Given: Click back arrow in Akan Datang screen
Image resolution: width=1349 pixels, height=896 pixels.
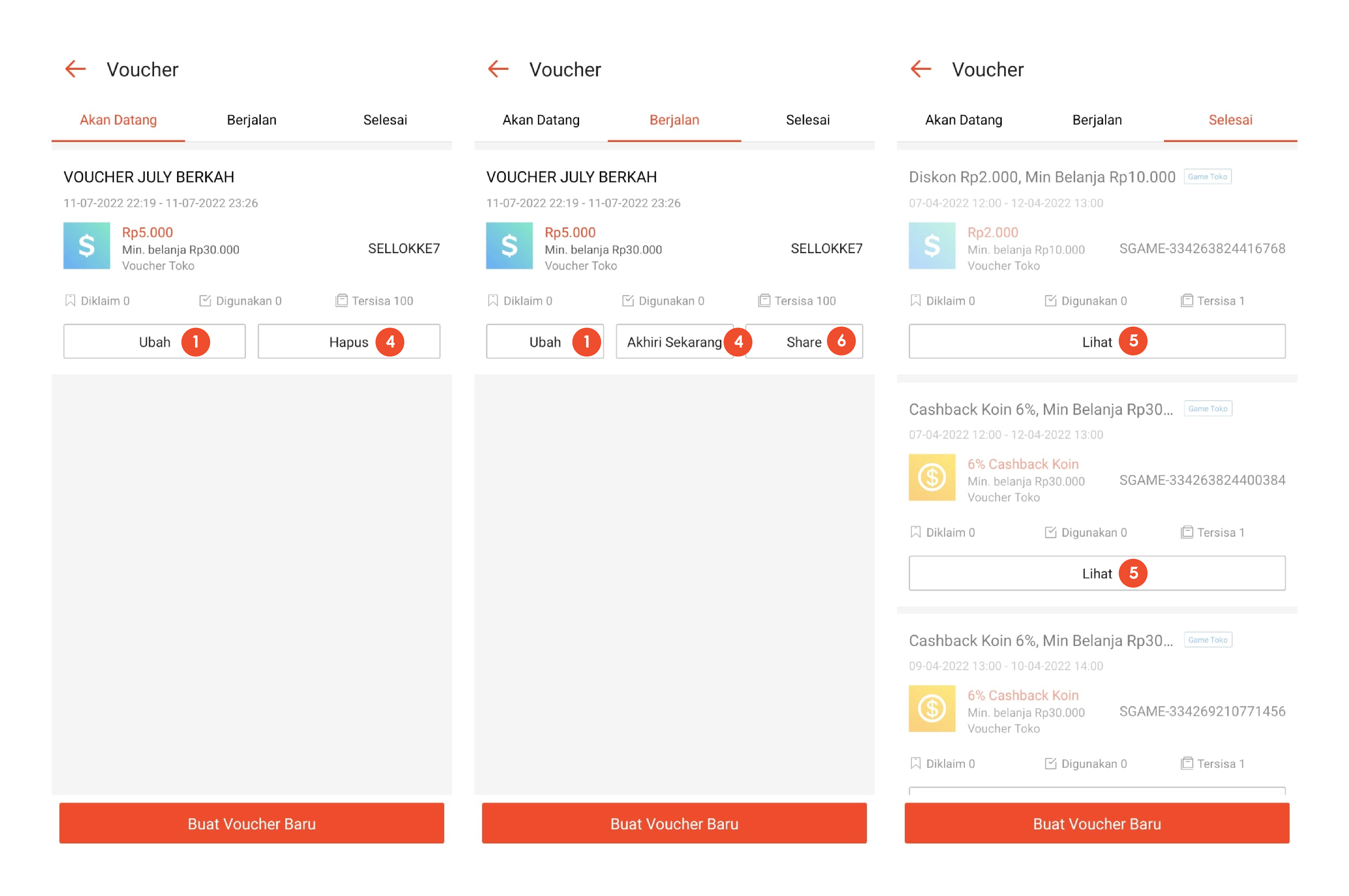Looking at the screenshot, I should [x=75, y=69].
